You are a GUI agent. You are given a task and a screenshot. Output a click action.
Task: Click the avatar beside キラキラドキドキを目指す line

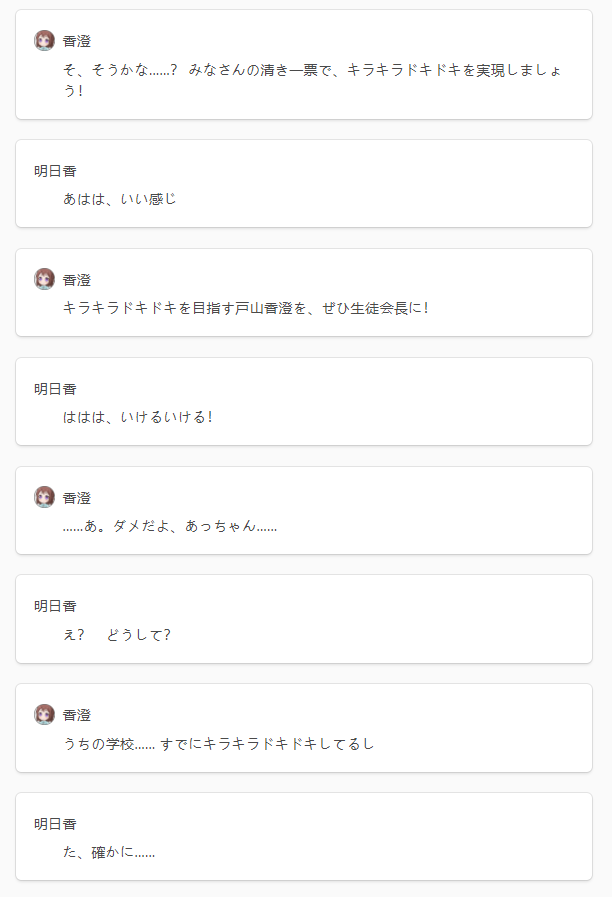click(45, 279)
